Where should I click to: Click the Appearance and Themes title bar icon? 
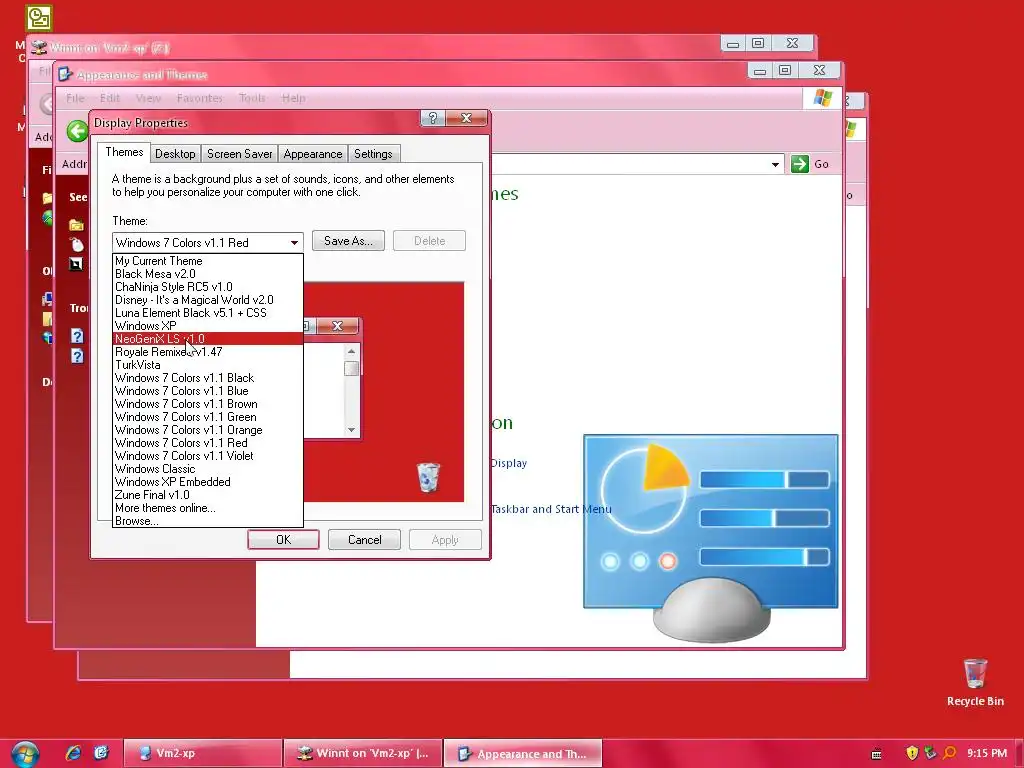coord(65,74)
